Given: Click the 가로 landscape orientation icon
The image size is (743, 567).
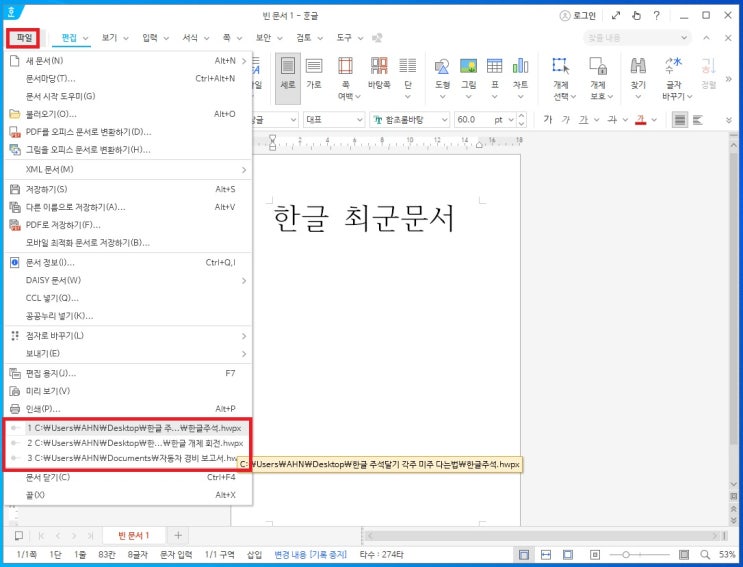Looking at the screenshot, I should [314, 66].
